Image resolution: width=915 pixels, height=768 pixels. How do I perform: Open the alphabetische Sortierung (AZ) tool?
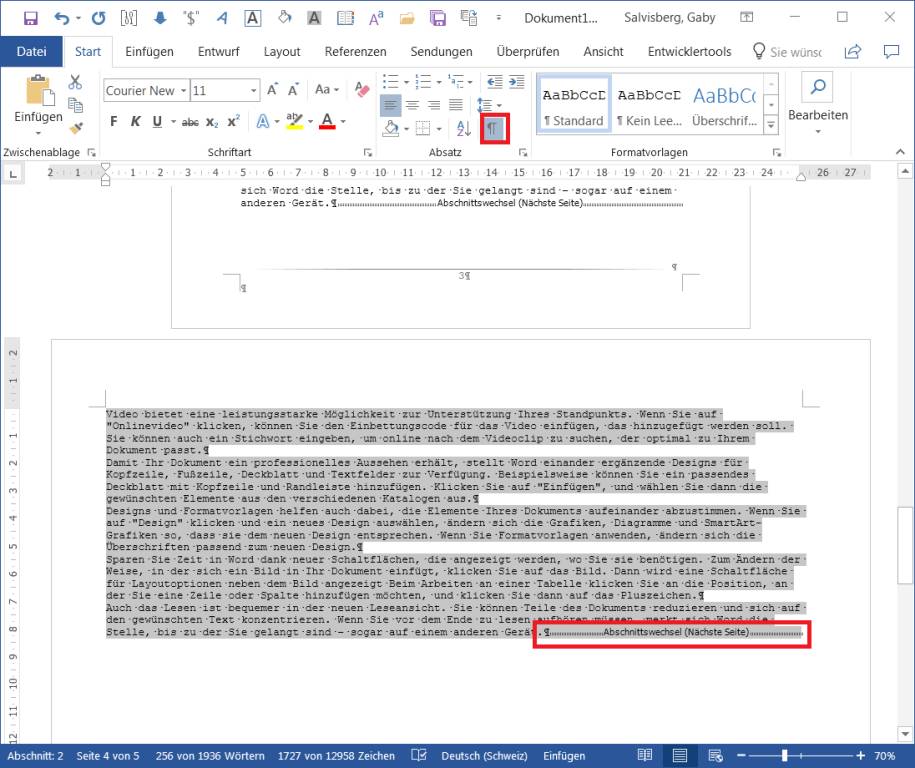[x=463, y=128]
